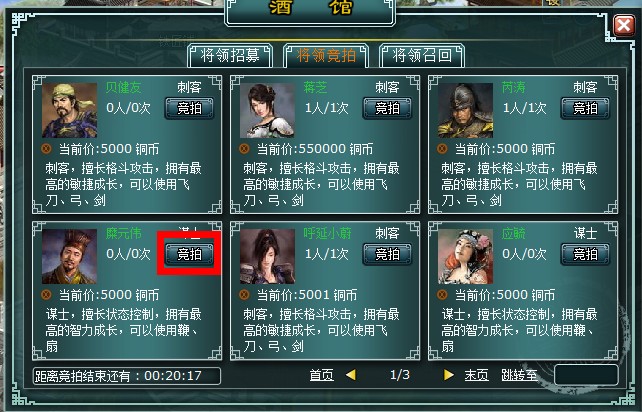Click 蒋芝's assassin portrait
Viewport: 642px width, 412px height.
[267, 111]
